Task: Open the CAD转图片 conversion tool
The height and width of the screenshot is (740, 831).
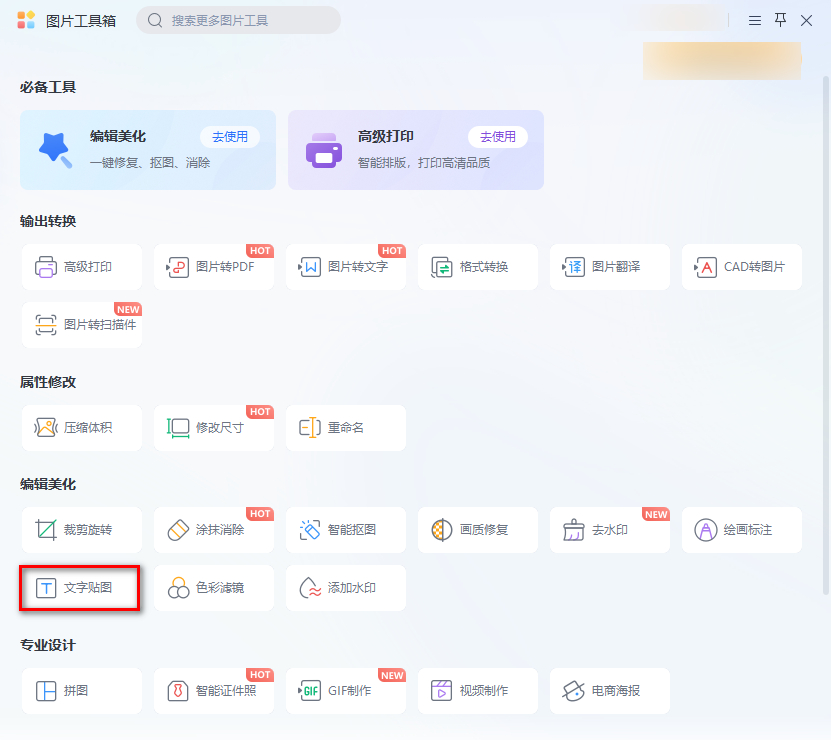Action: pos(741,267)
